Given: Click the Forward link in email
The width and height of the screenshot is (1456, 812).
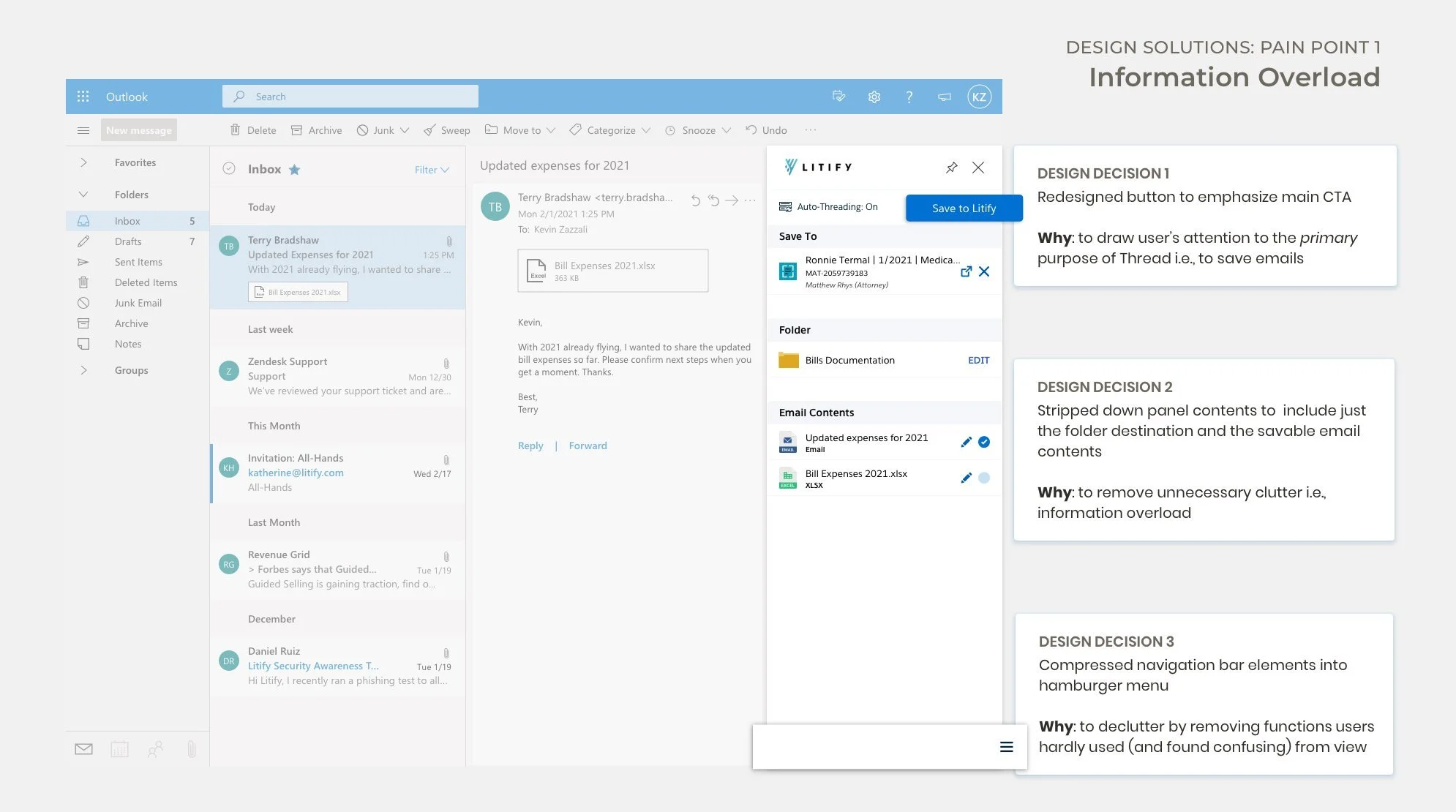Looking at the screenshot, I should [588, 446].
